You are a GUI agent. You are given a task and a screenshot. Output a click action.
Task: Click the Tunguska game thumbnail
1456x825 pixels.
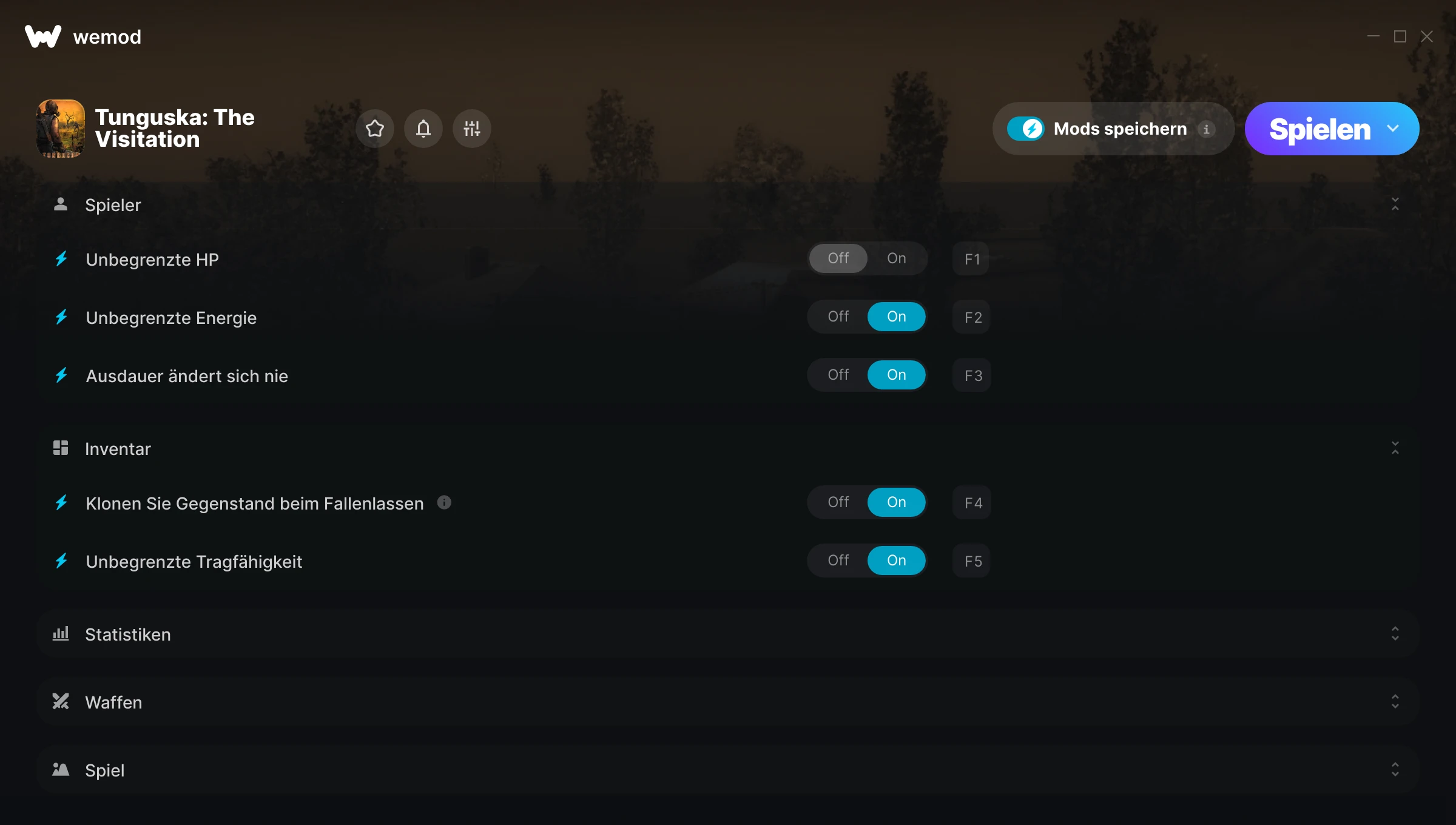[61, 129]
